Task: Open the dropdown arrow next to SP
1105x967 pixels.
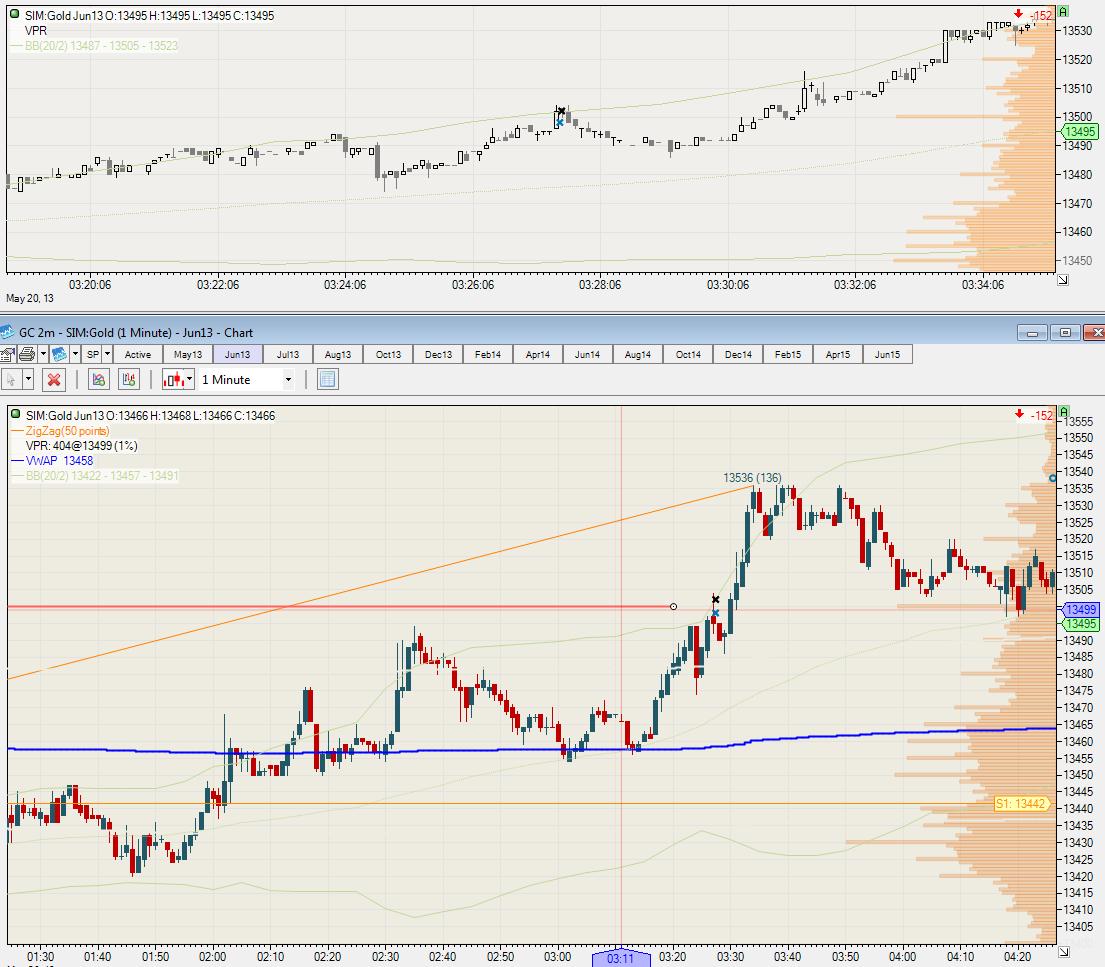Action: (x=108, y=354)
